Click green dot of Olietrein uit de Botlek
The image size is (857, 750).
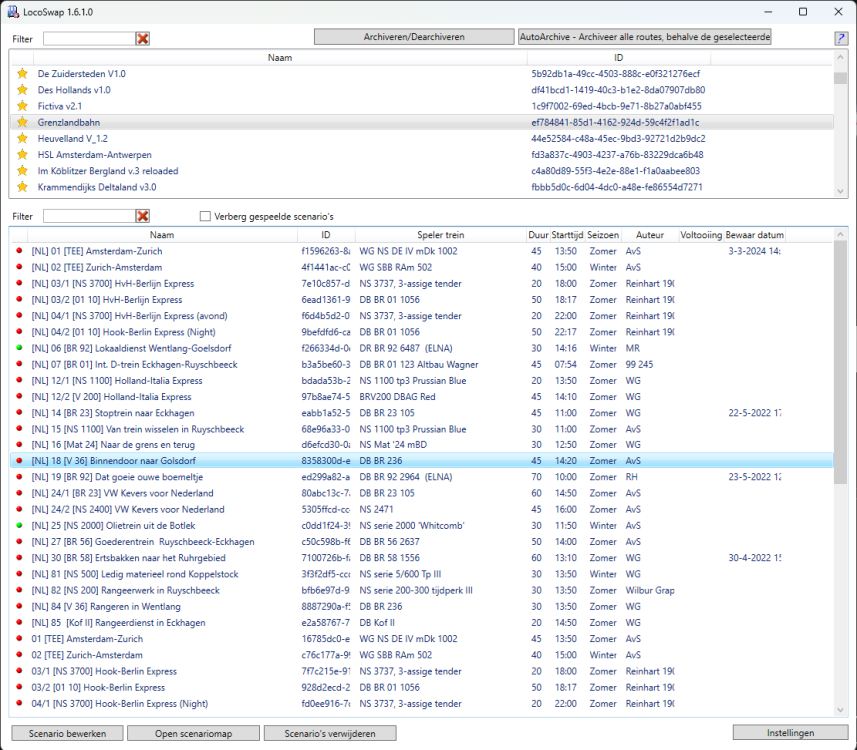click(19, 525)
